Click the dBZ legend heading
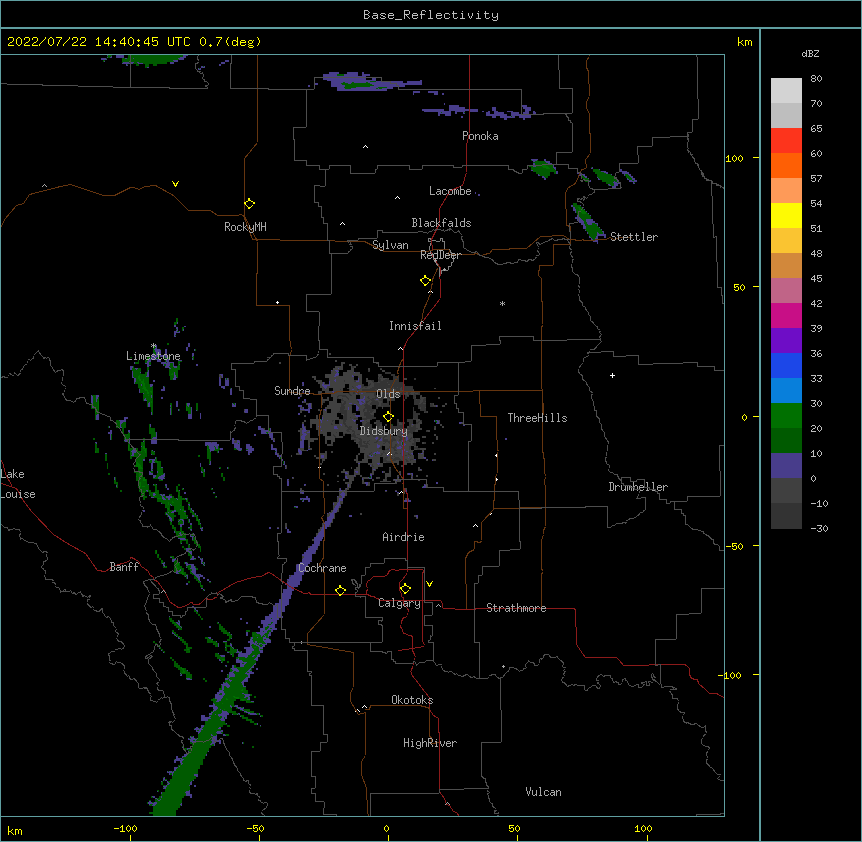 pyautogui.click(x=810, y=53)
